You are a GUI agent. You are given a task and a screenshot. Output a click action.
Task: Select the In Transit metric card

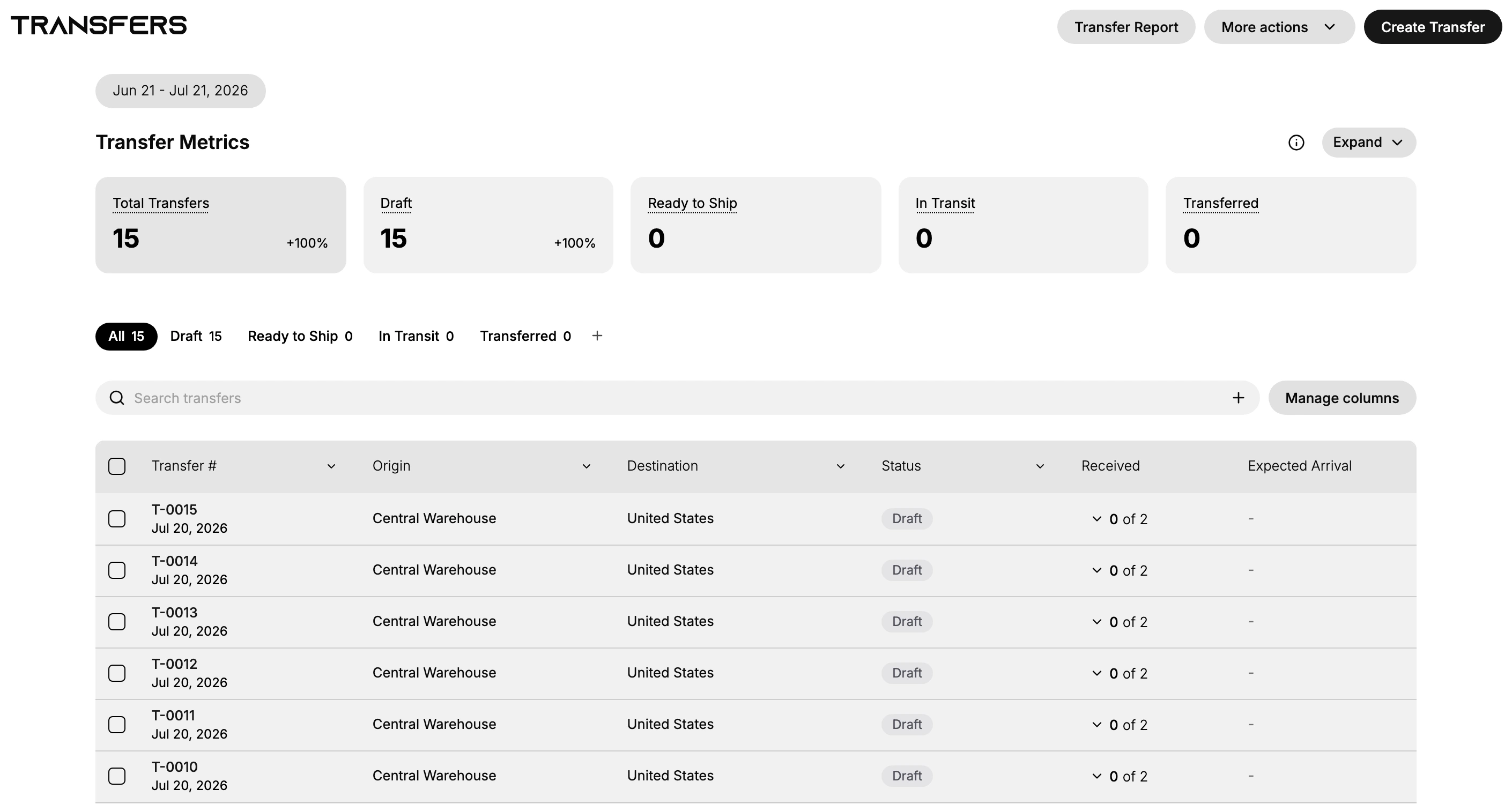[x=1023, y=225]
